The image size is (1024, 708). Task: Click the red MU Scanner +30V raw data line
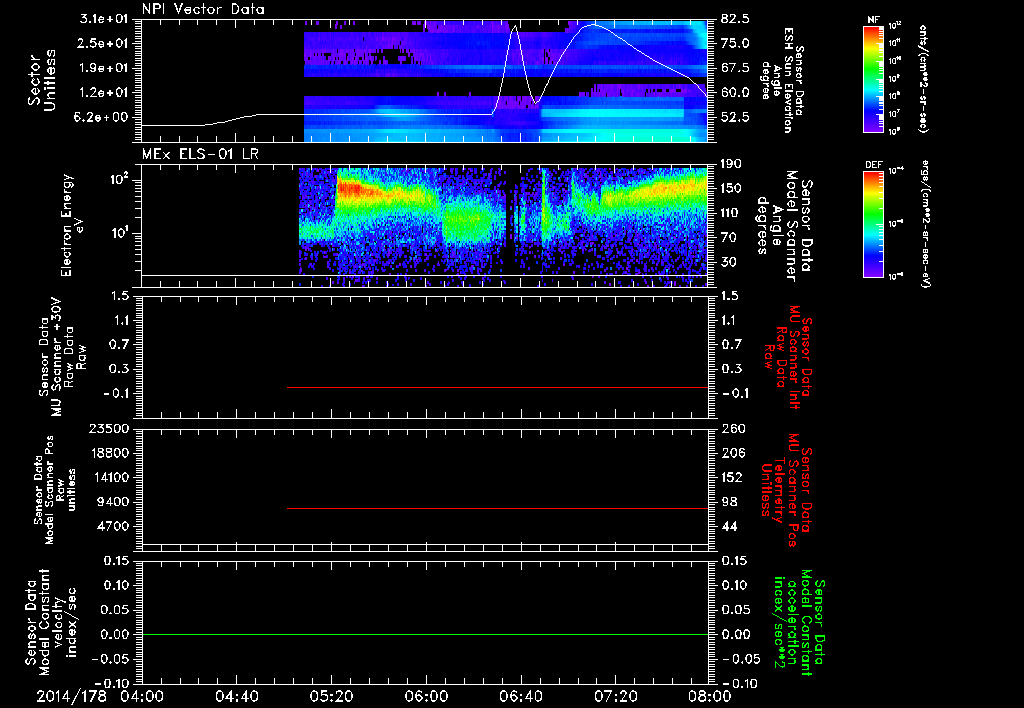[498, 387]
